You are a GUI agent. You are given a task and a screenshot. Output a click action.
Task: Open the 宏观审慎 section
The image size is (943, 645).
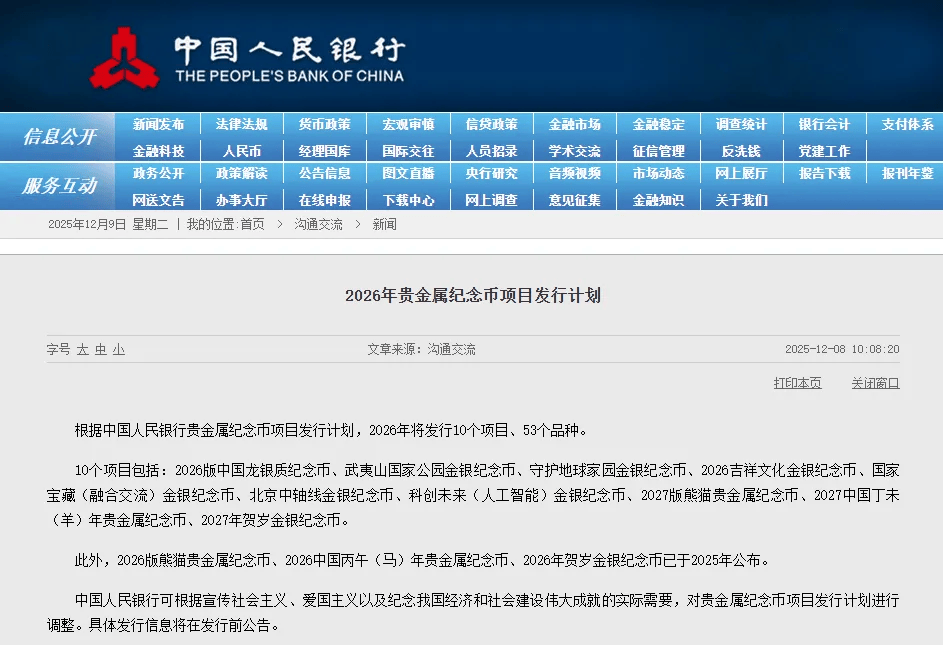(408, 123)
